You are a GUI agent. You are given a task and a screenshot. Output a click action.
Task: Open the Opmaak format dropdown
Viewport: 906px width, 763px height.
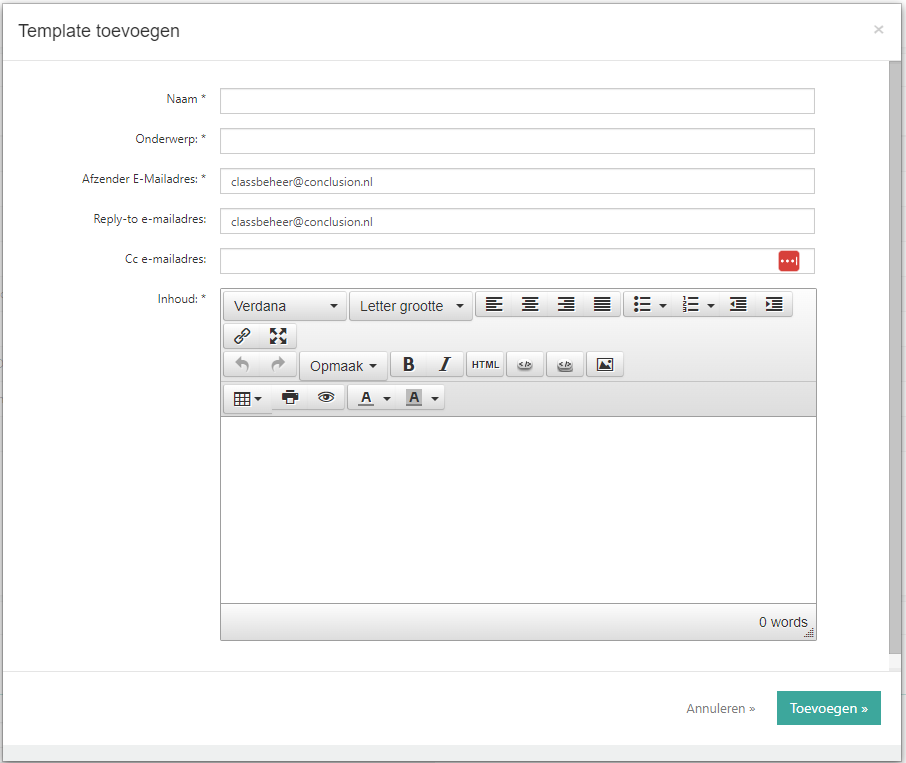click(343, 366)
